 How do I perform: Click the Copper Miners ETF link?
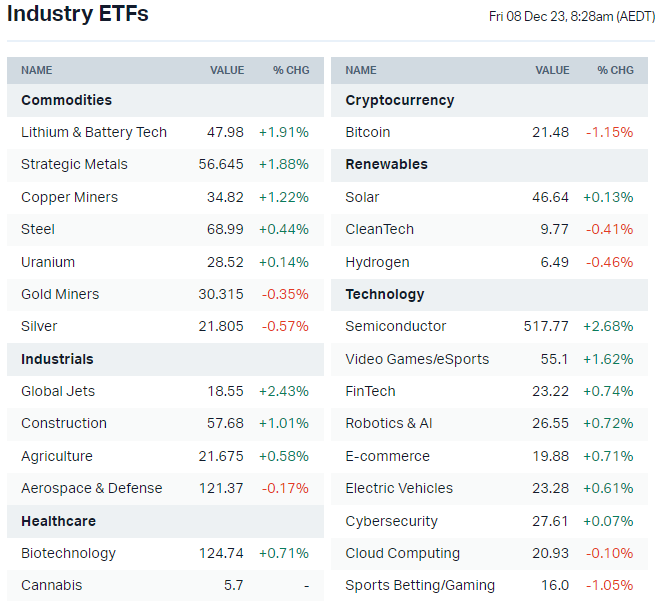pyautogui.click(x=69, y=197)
